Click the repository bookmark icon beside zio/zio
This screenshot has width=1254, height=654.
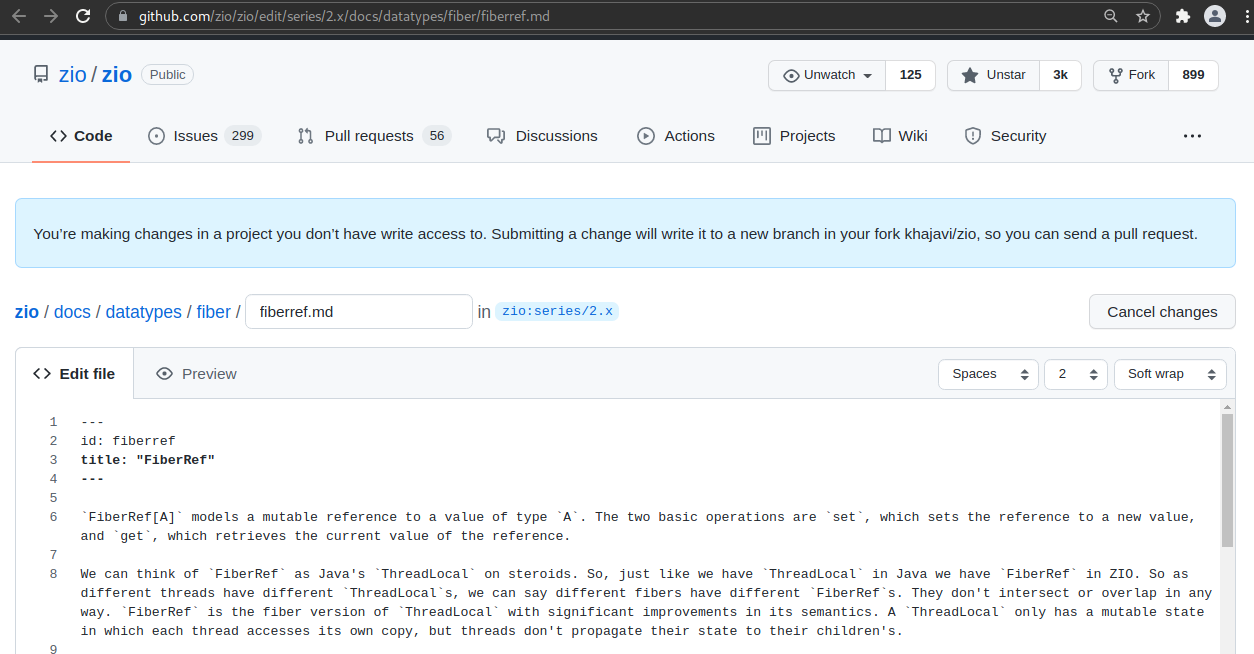pos(40,74)
